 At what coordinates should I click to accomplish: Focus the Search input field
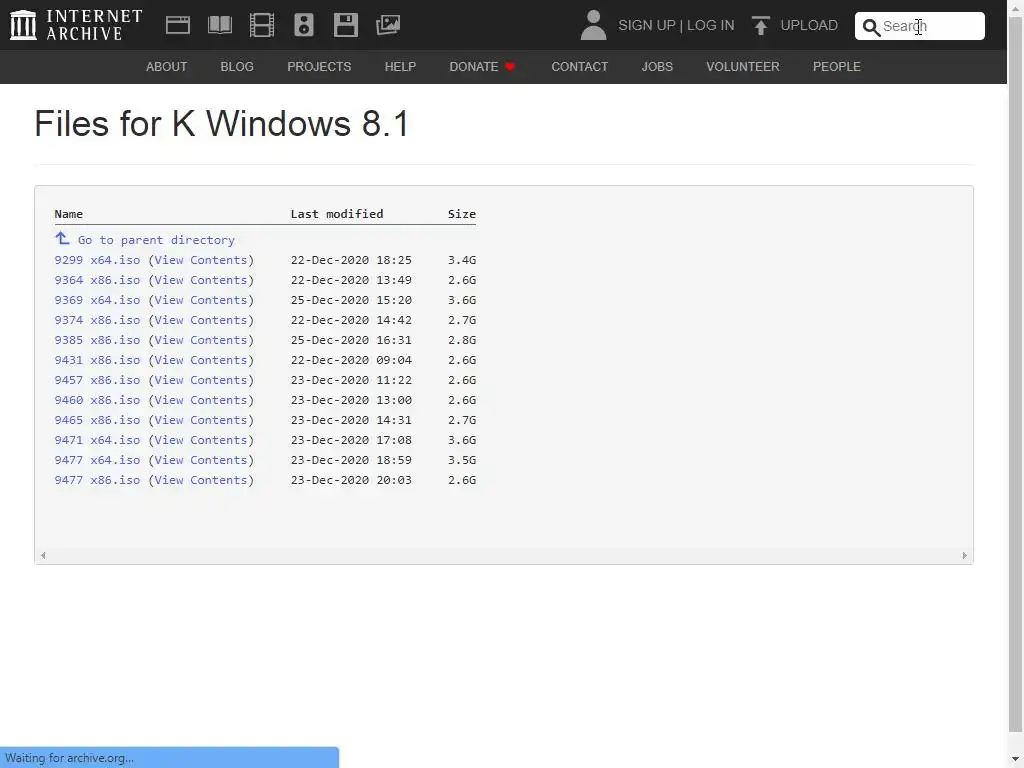point(920,26)
